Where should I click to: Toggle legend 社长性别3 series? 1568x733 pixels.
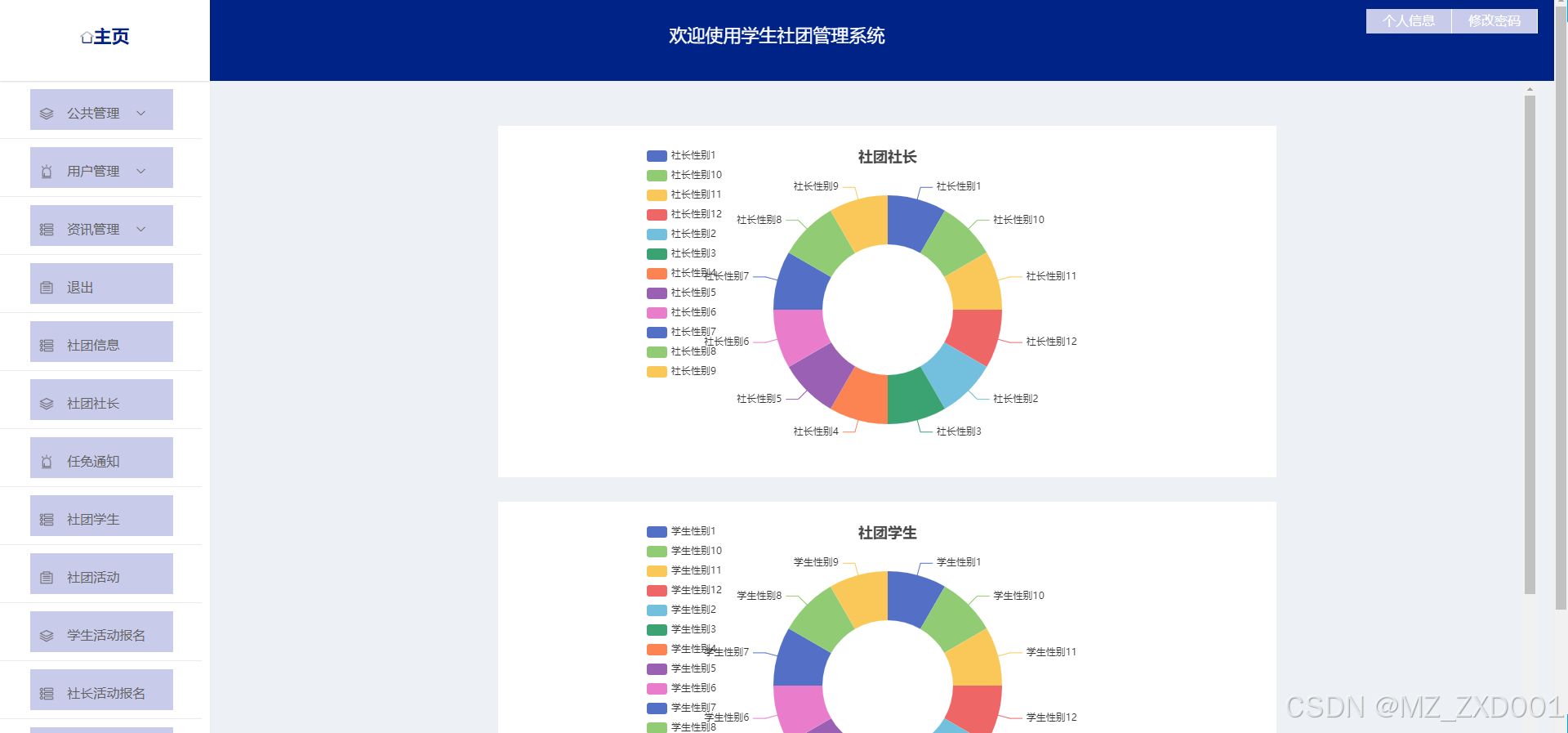681,253
